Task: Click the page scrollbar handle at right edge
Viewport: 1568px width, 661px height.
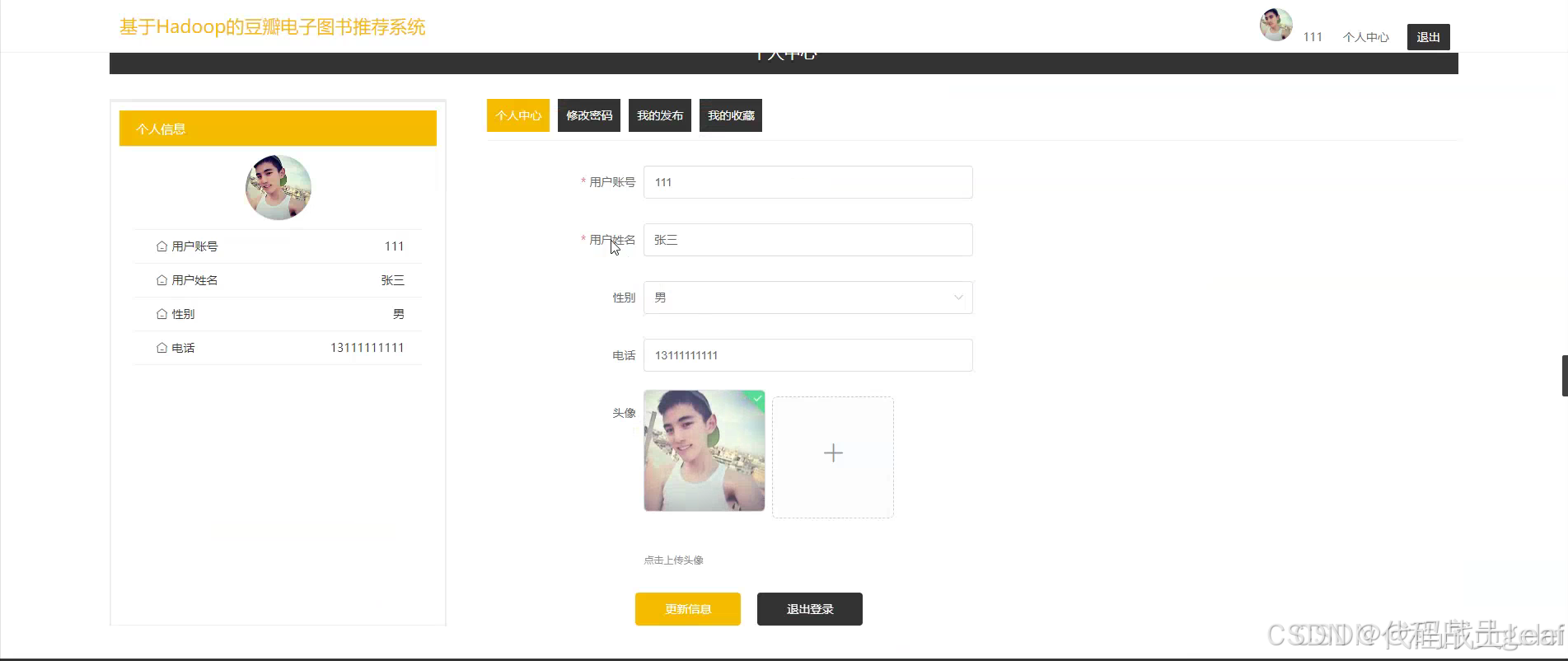Action: (1565, 376)
